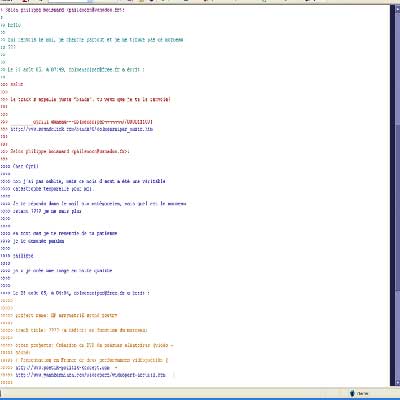Click the teal "hello" quoted line

[14, 25]
